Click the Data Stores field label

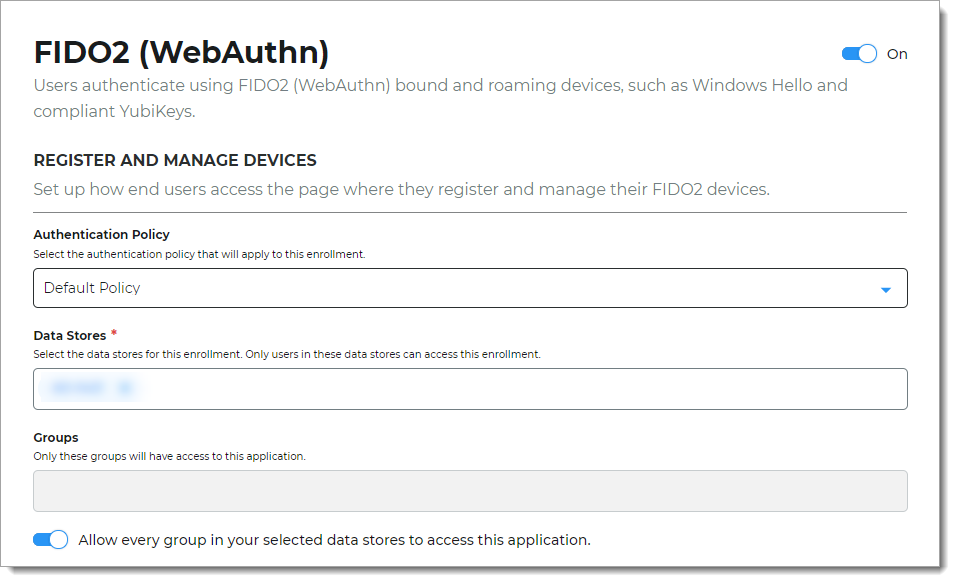[x=69, y=336]
